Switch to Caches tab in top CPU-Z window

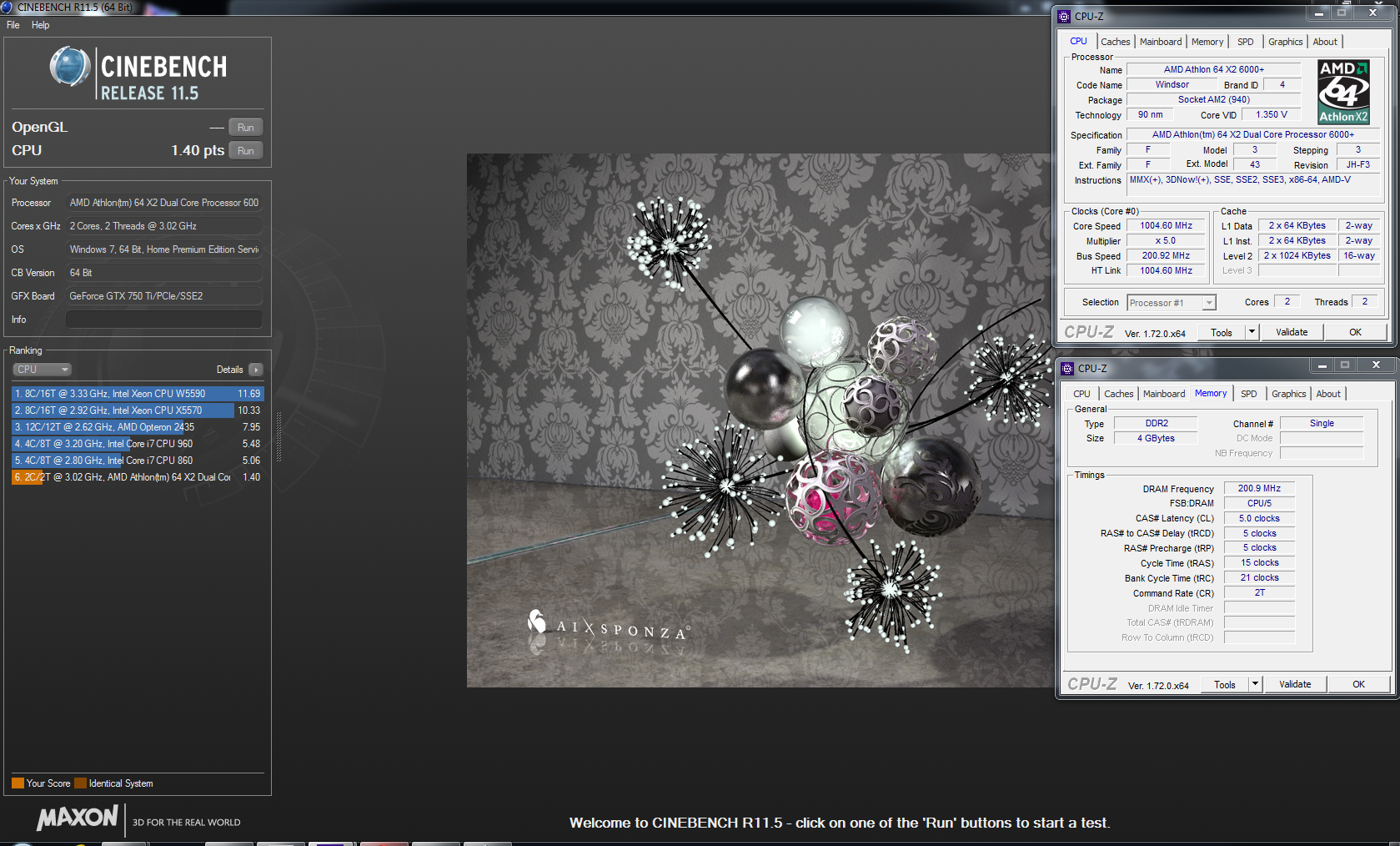(x=1115, y=42)
